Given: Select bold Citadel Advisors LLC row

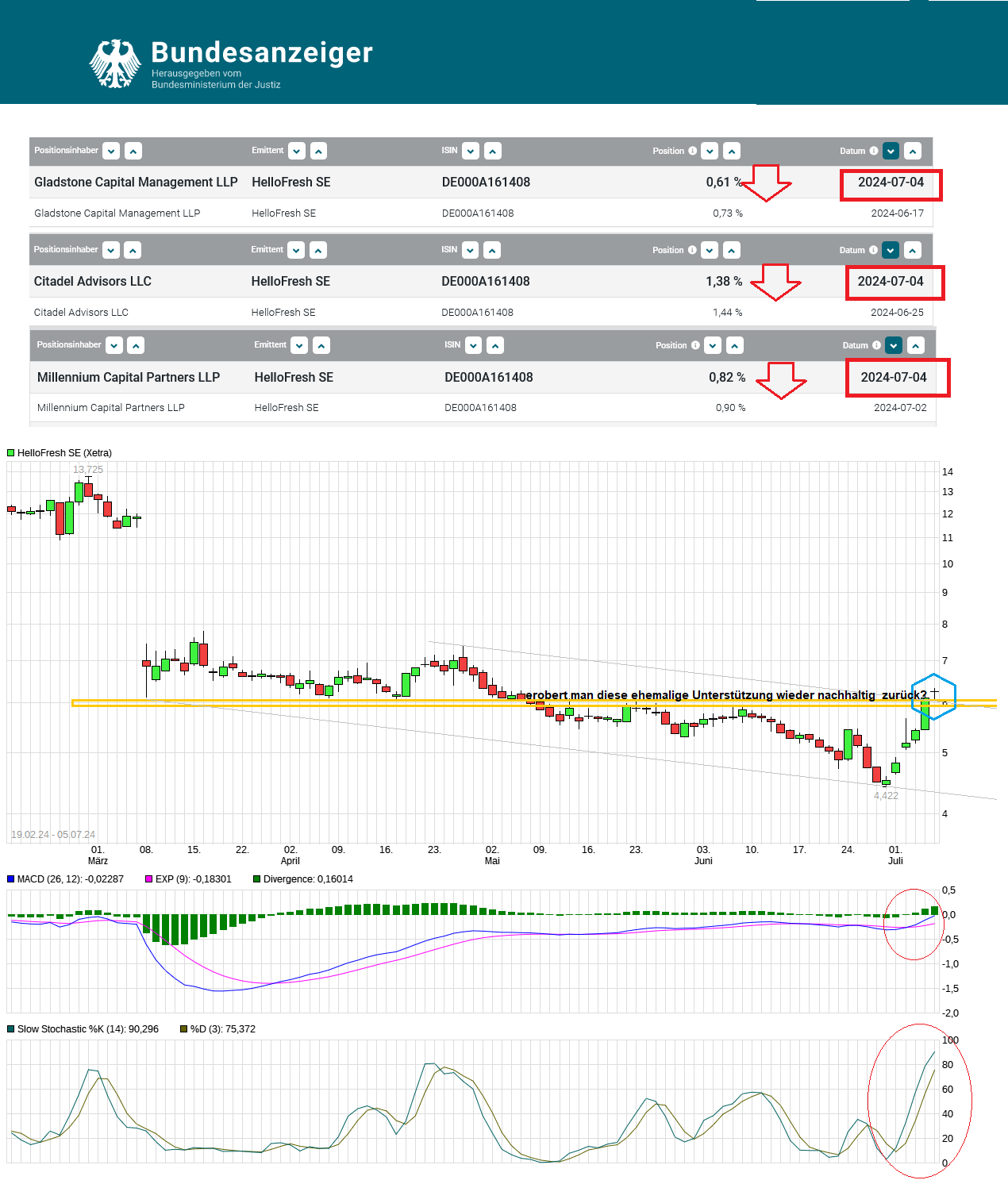Looking at the screenshot, I should (x=481, y=281).
